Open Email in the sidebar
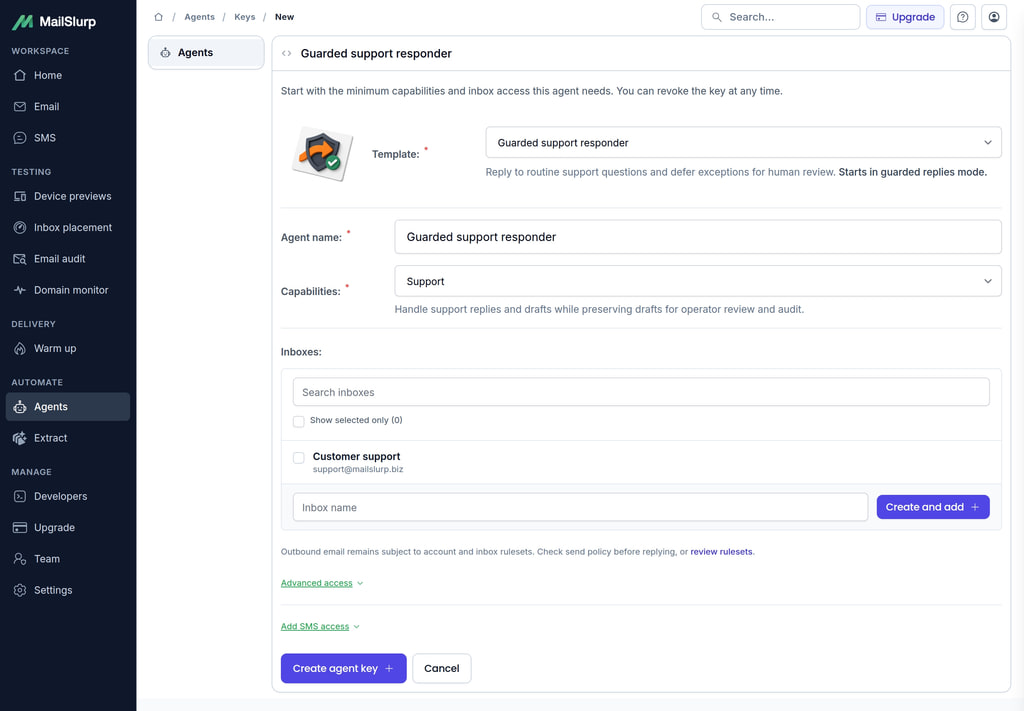Image resolution: width=1024 pixels, height=711 pixels. 68,106
